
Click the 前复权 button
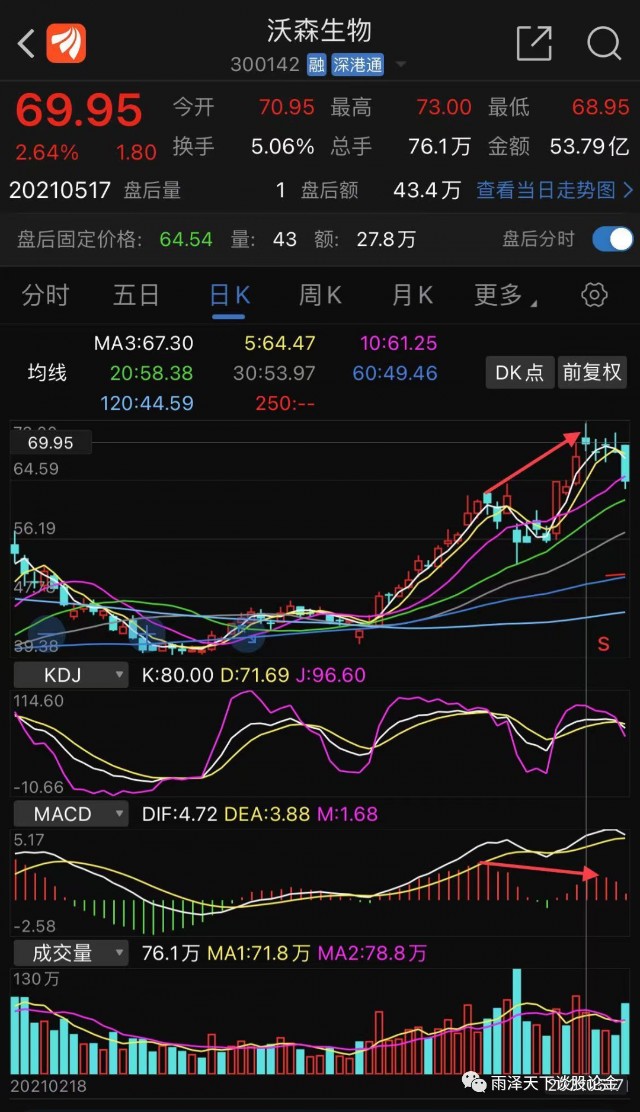(592, 372)
